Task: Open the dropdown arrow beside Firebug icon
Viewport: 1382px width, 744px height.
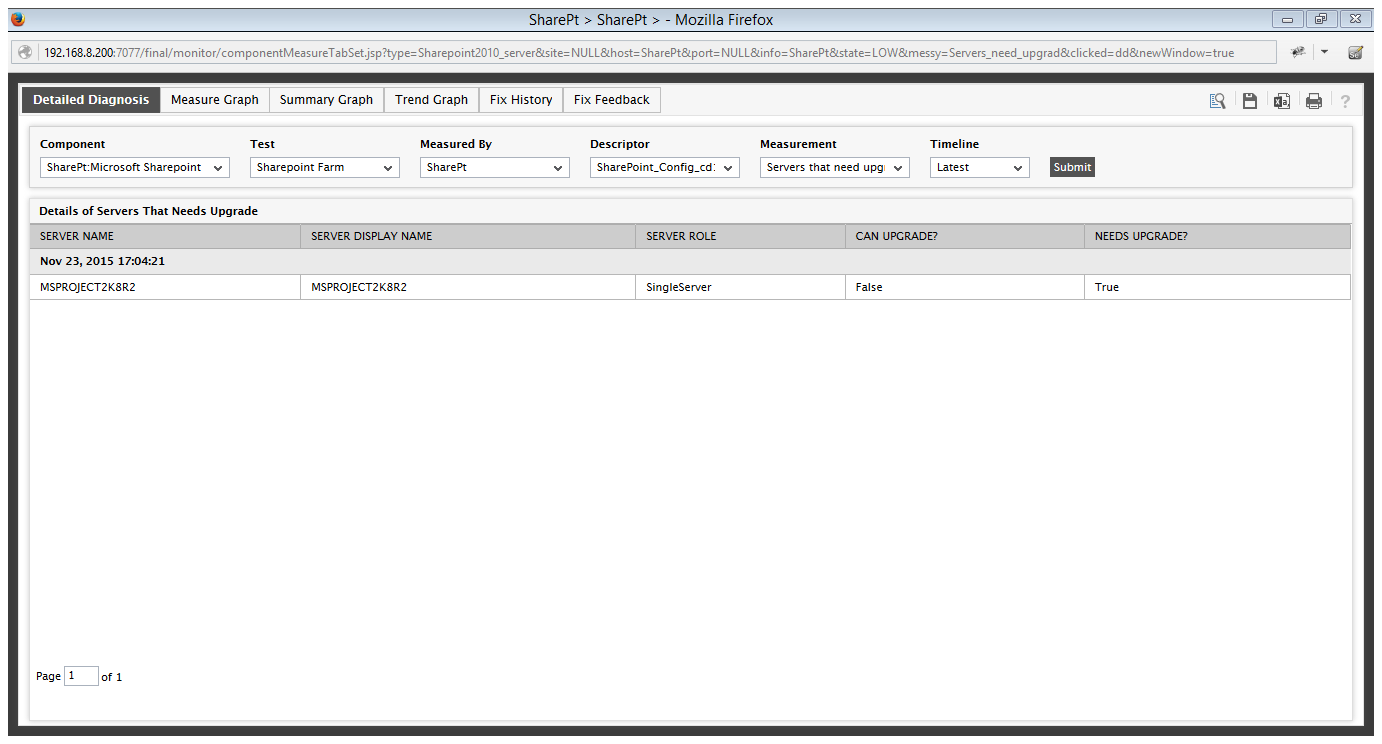Action: click(x=1324, y=52)
